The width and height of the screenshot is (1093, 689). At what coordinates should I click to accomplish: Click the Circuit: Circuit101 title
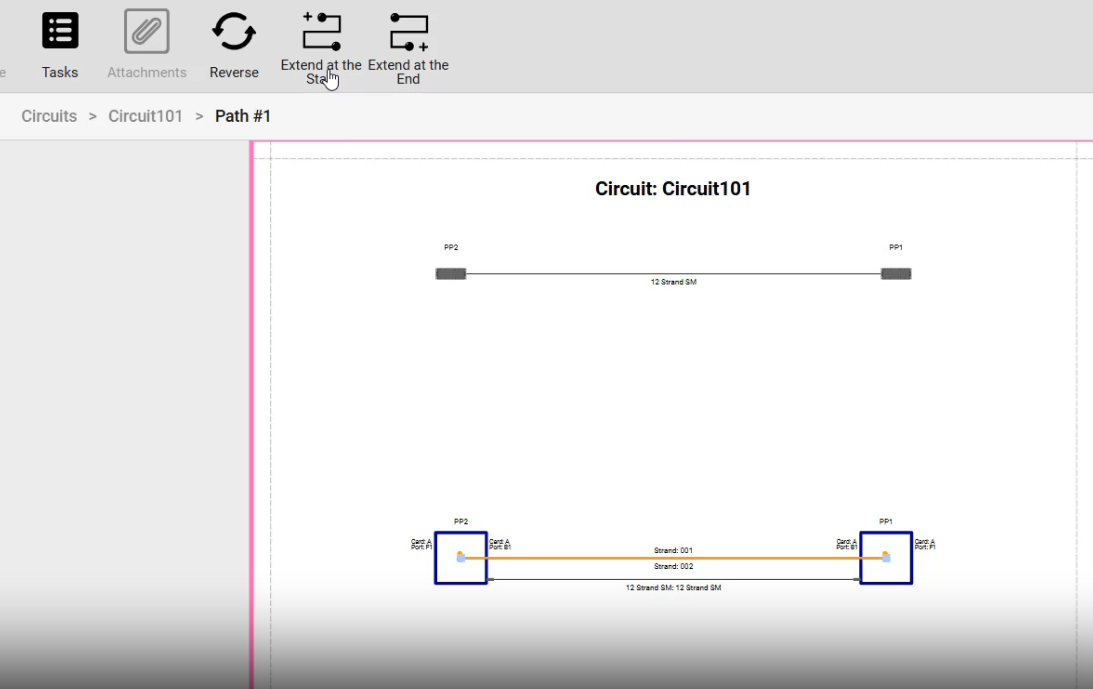[x=673, y=189]
